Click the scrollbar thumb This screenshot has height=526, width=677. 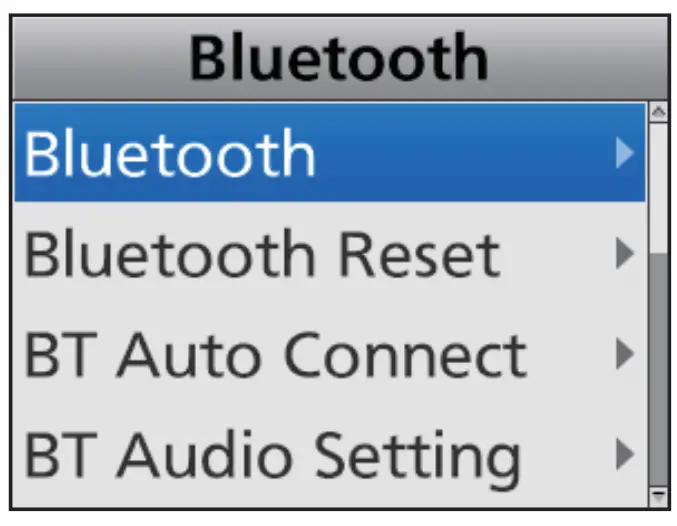tap(658, 185)
